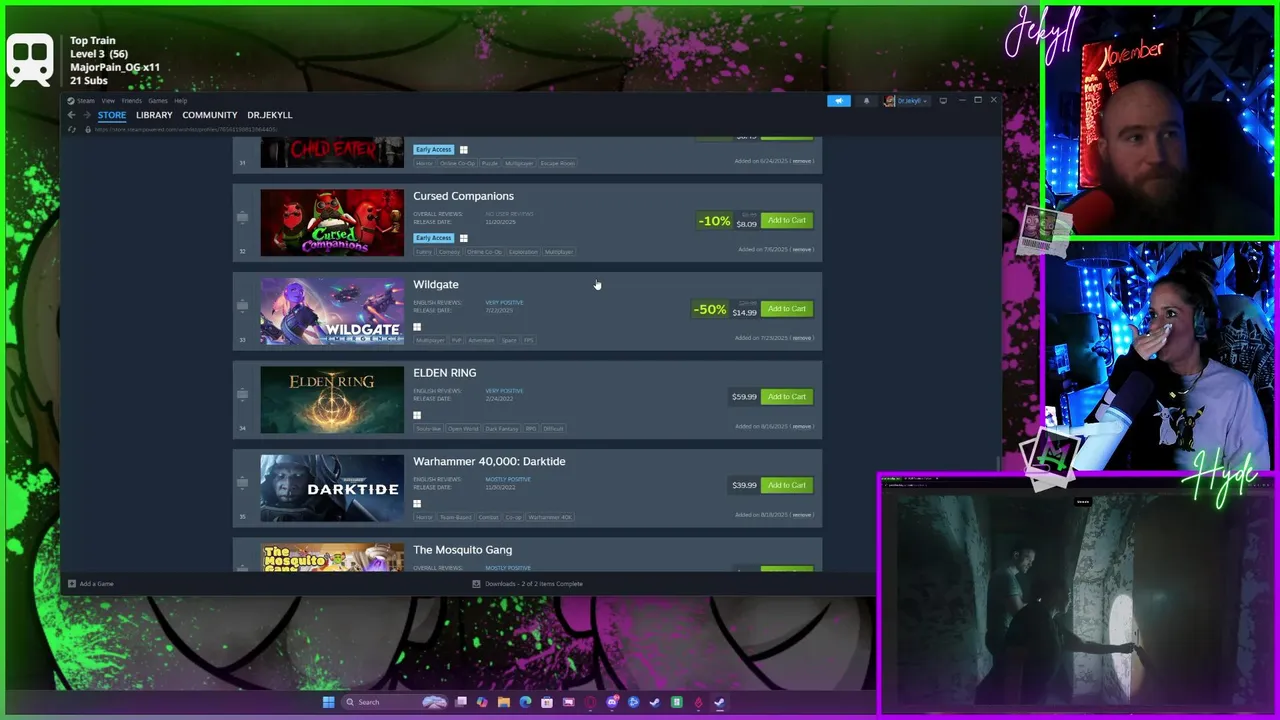This screenshot has height=720, width=1280.
Task: Click the drag handle for ELDEN RING row
Action: click(242, 393)
